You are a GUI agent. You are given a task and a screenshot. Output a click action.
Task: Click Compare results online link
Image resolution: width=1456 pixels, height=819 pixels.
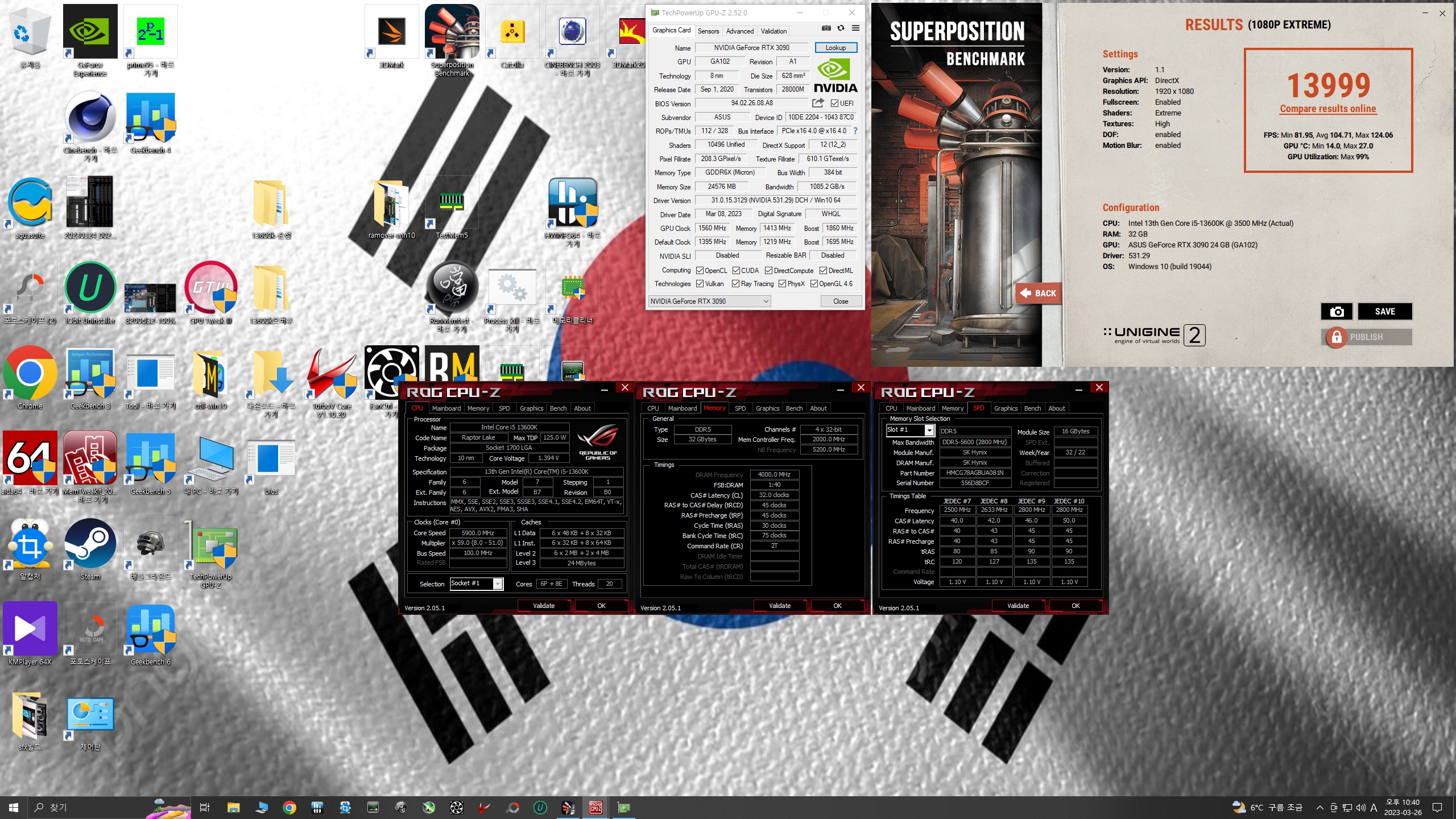click(1328, 109)
